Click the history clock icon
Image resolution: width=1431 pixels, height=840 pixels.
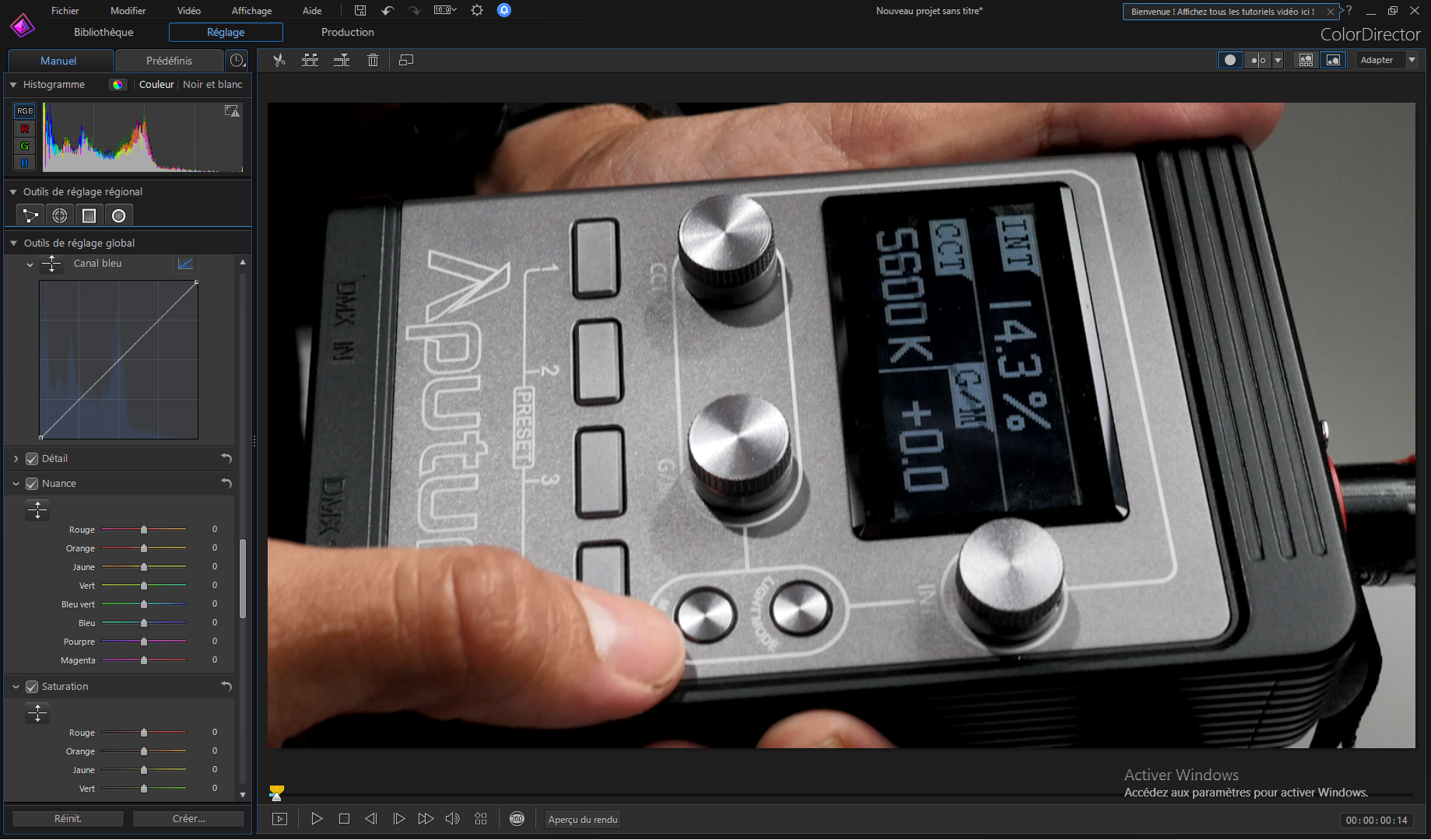pyautogui.click(x=237, y=60)
